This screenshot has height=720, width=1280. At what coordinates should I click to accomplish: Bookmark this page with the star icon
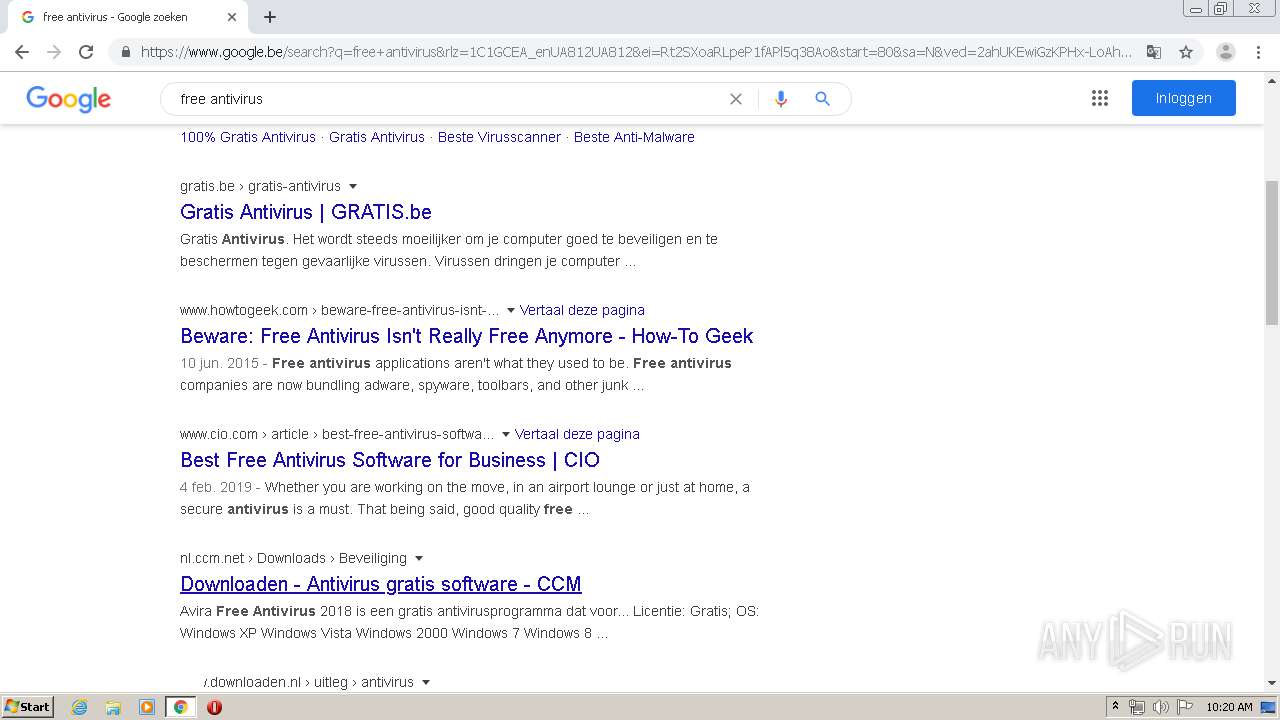(x=1186, y=52)
